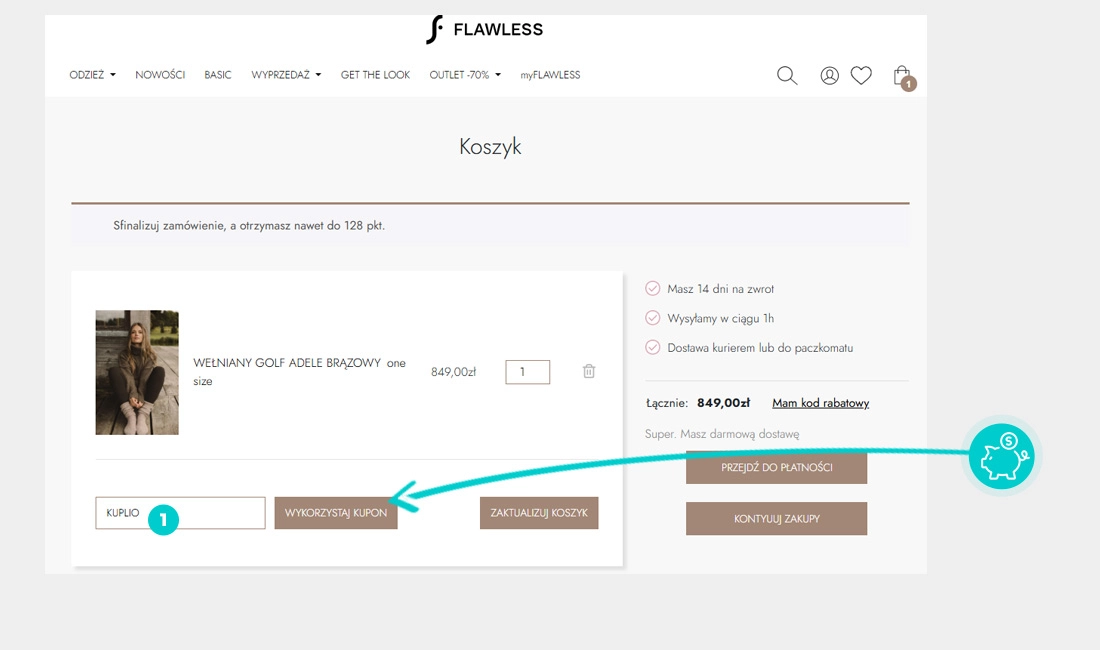Expand the ODZIEŻ dropdown menu
The image size is (1100, 650).
[92, 75]
